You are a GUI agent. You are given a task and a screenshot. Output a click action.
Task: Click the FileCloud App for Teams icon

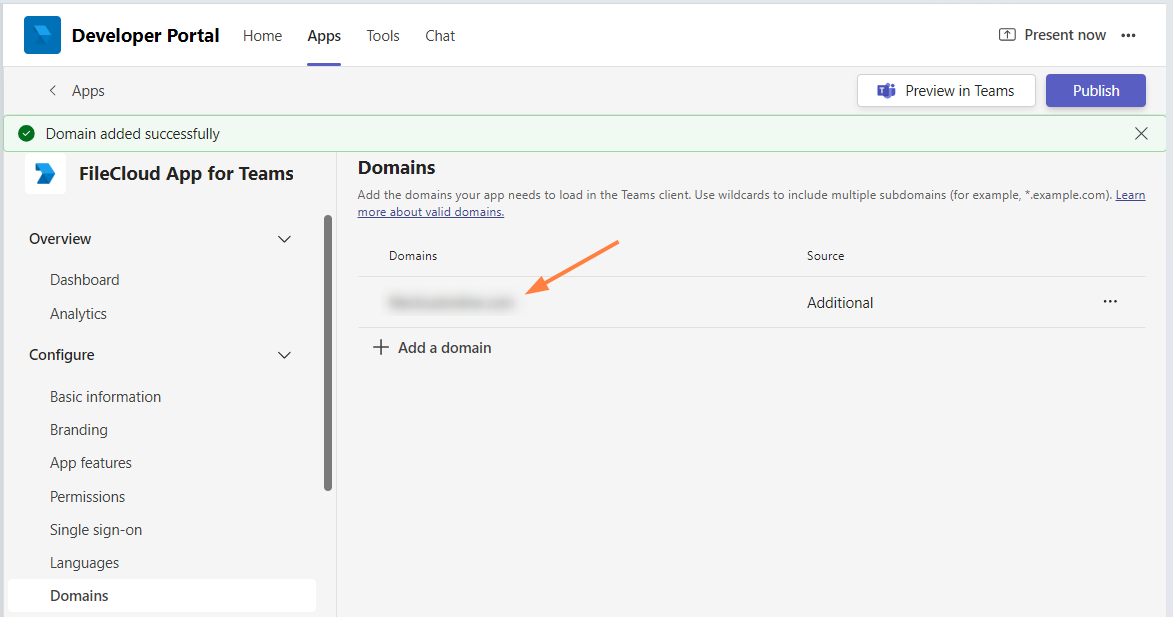pyautogui.click(x=45, y=173)
